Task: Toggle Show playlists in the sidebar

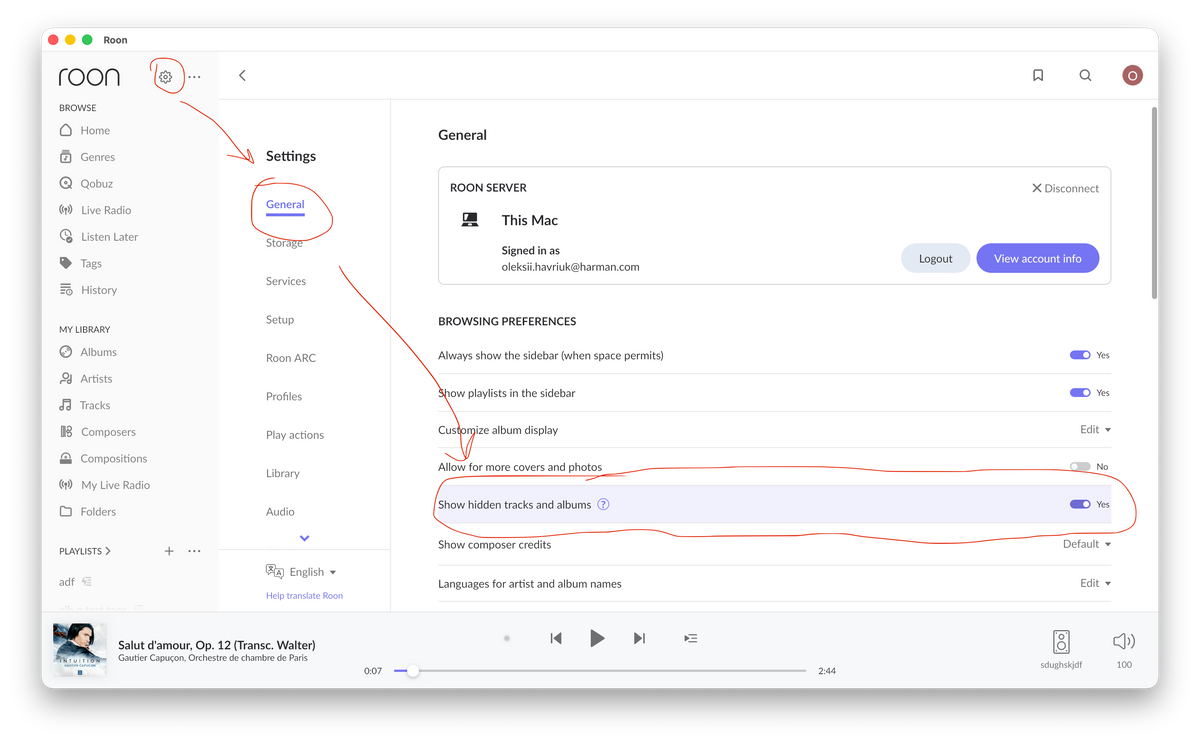Action: [x=1080, y=393]
